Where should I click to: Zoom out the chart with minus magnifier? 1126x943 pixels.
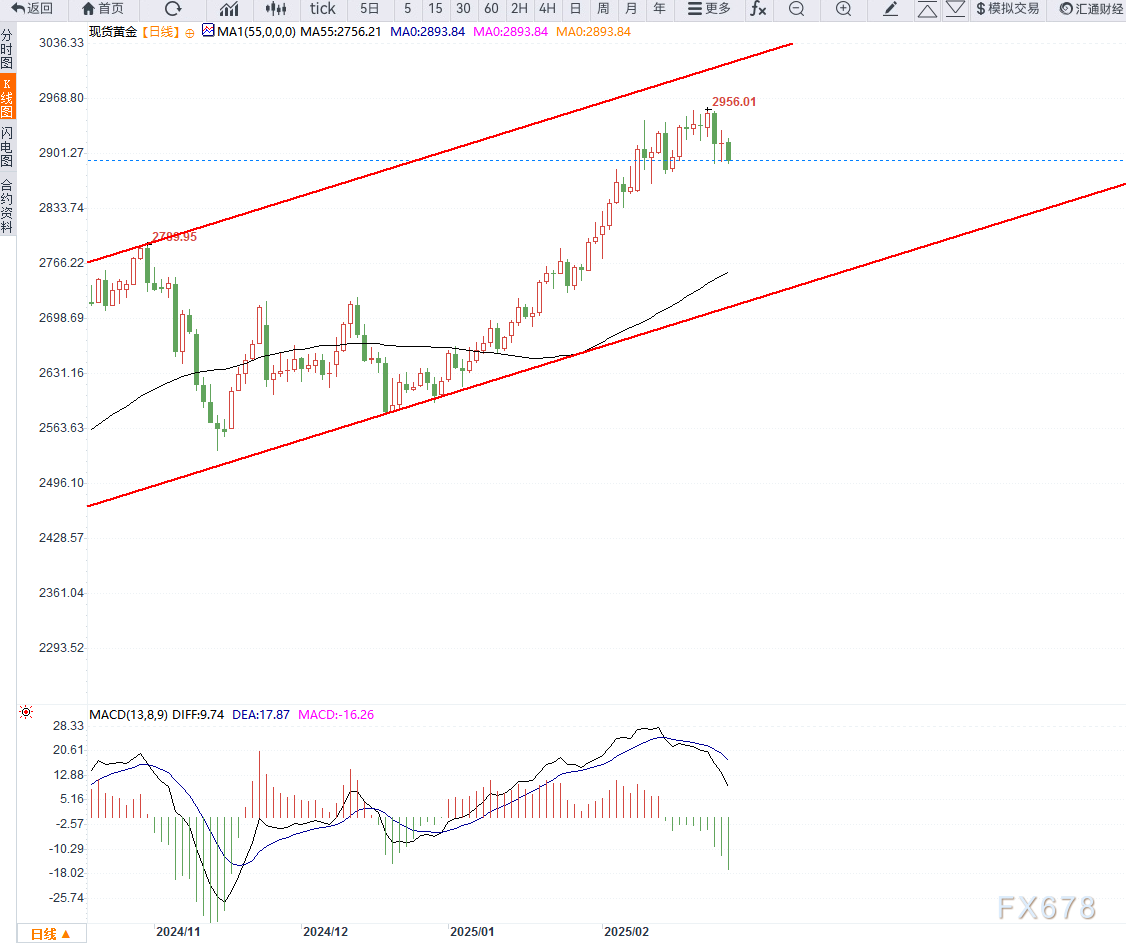[796, 9]
